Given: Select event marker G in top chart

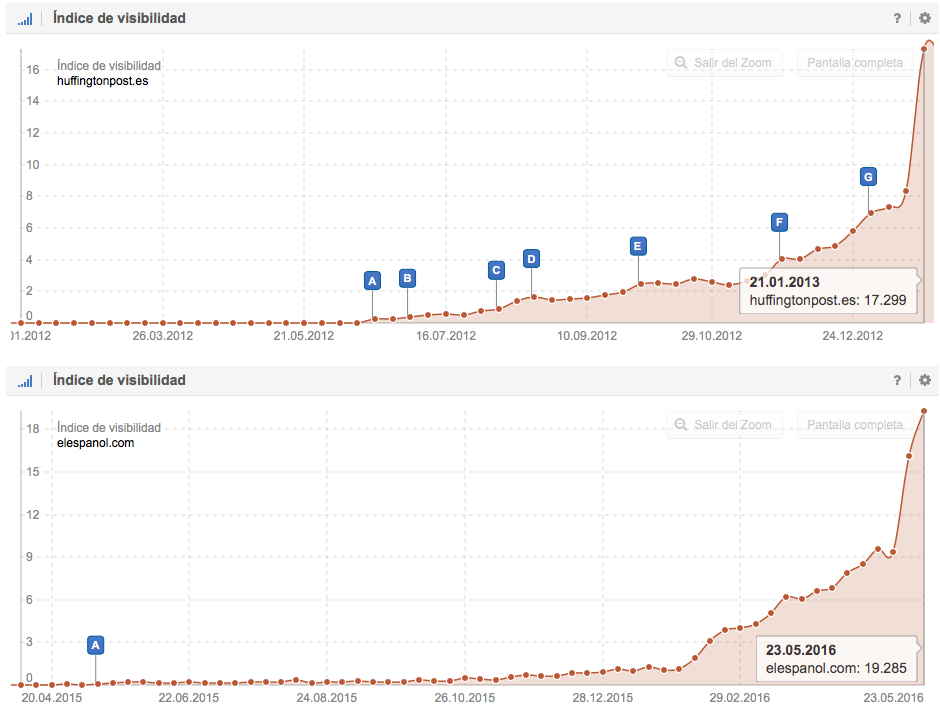Looking at the screenshot, I should [x=868, y=177].
